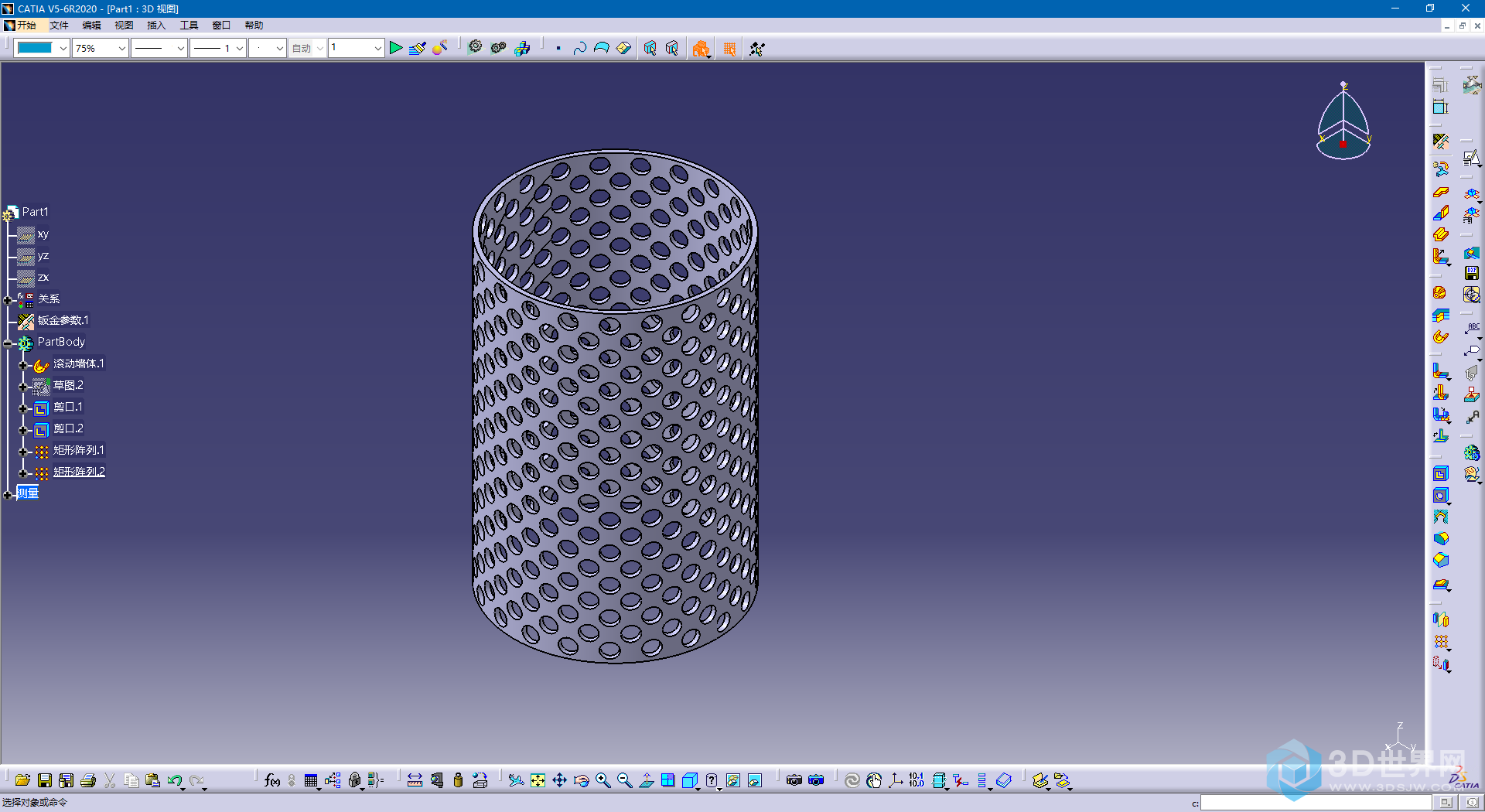The width and height of the screenshot is (1485, 812).
Task: Click the Text with Leader ABC icon
Action: 1472,329
